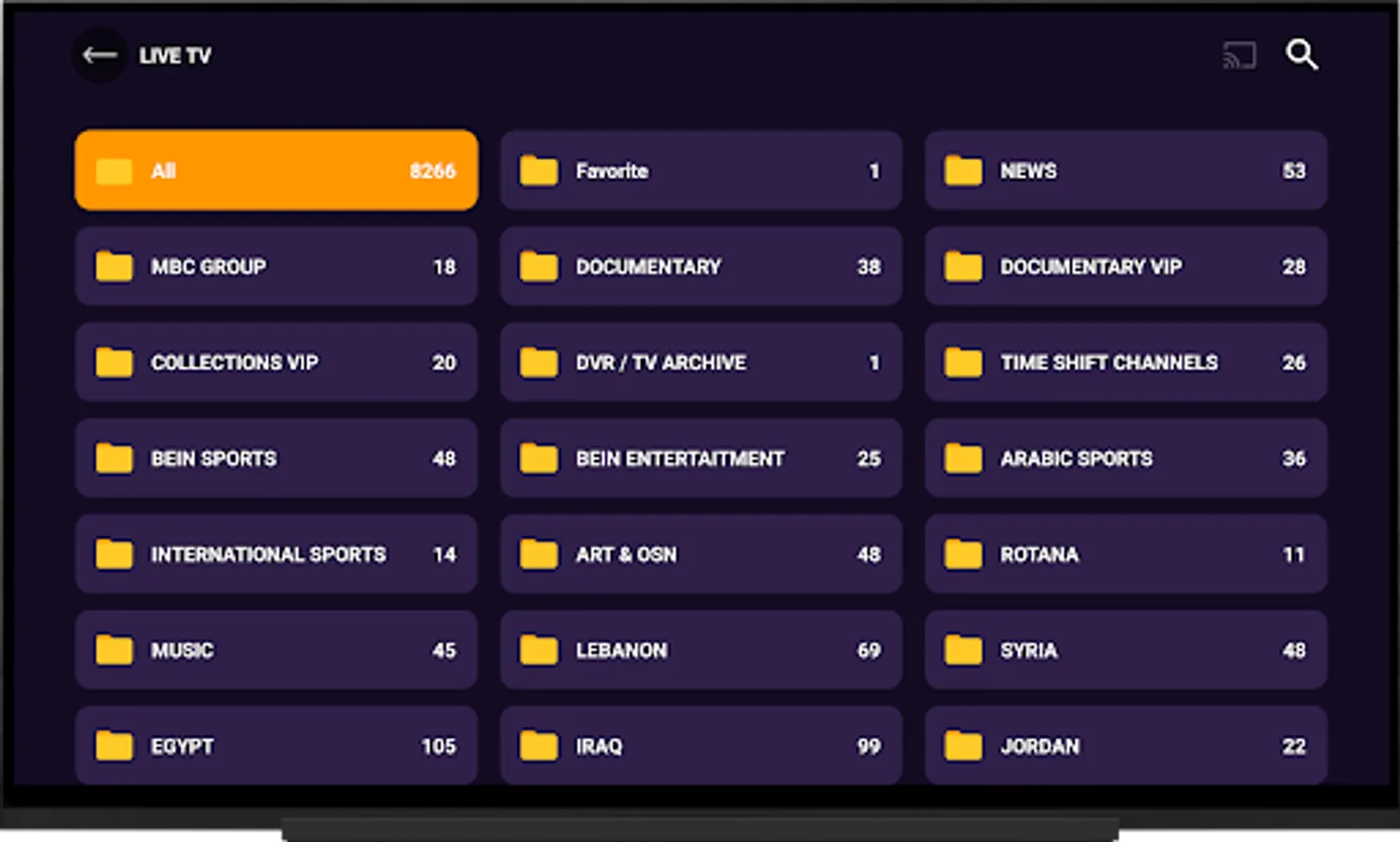Screen dimensions: 1400x842
Task: Open the search magnifier icon
Action: (x=1302, y=55)
